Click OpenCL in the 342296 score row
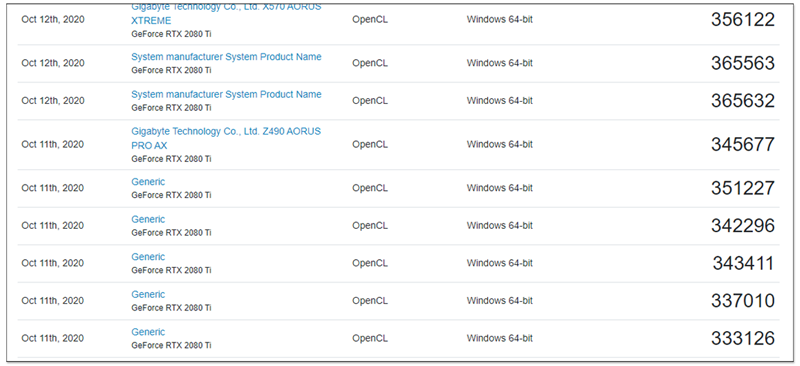800x366 pixels. coord(370,226)
